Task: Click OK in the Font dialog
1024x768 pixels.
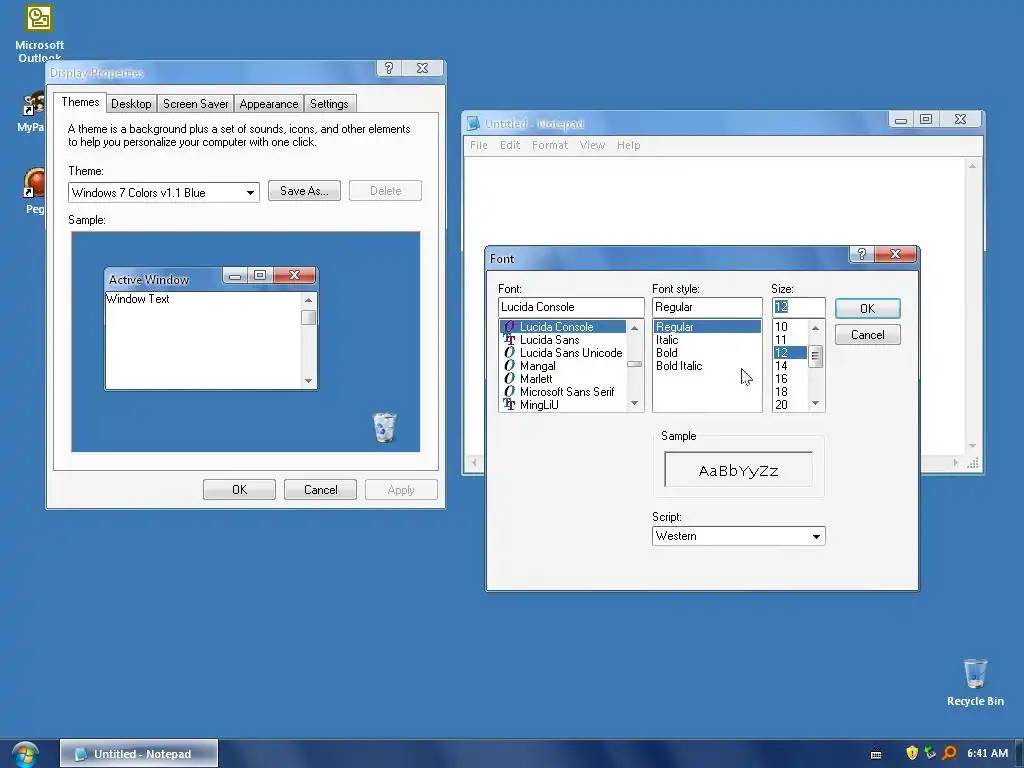Action: [867, 308]
